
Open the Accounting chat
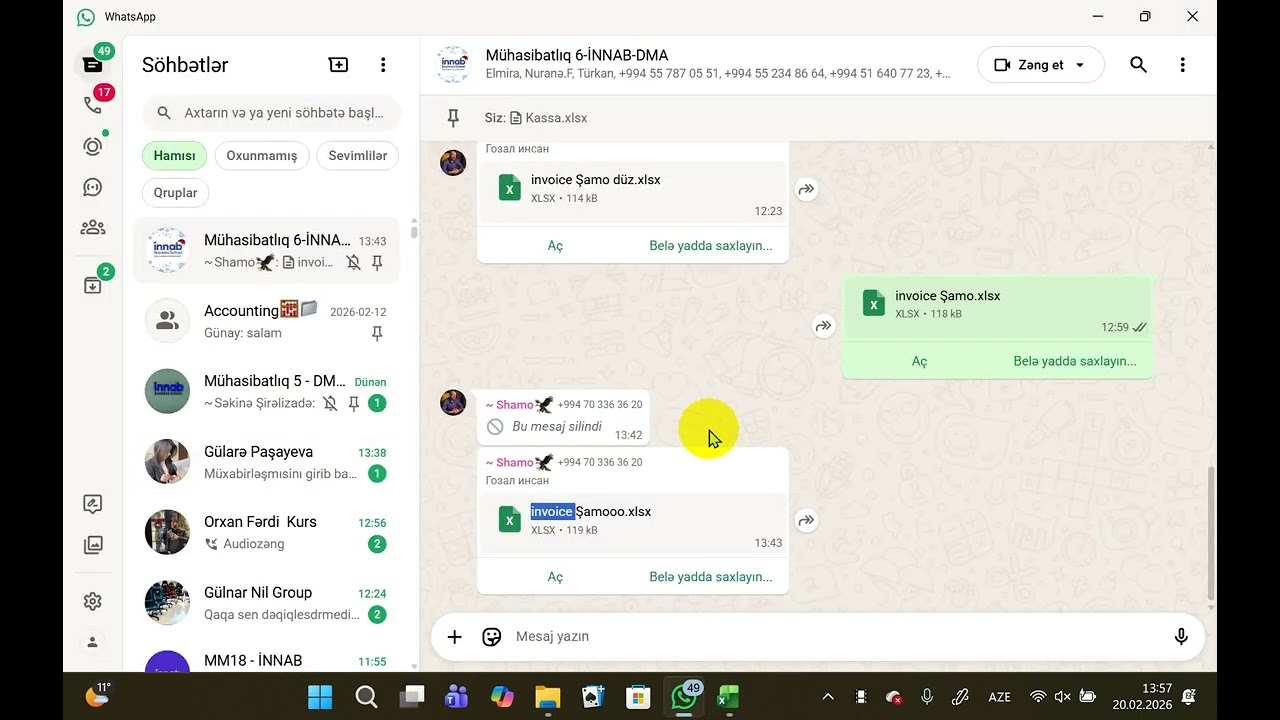(266, 321)
